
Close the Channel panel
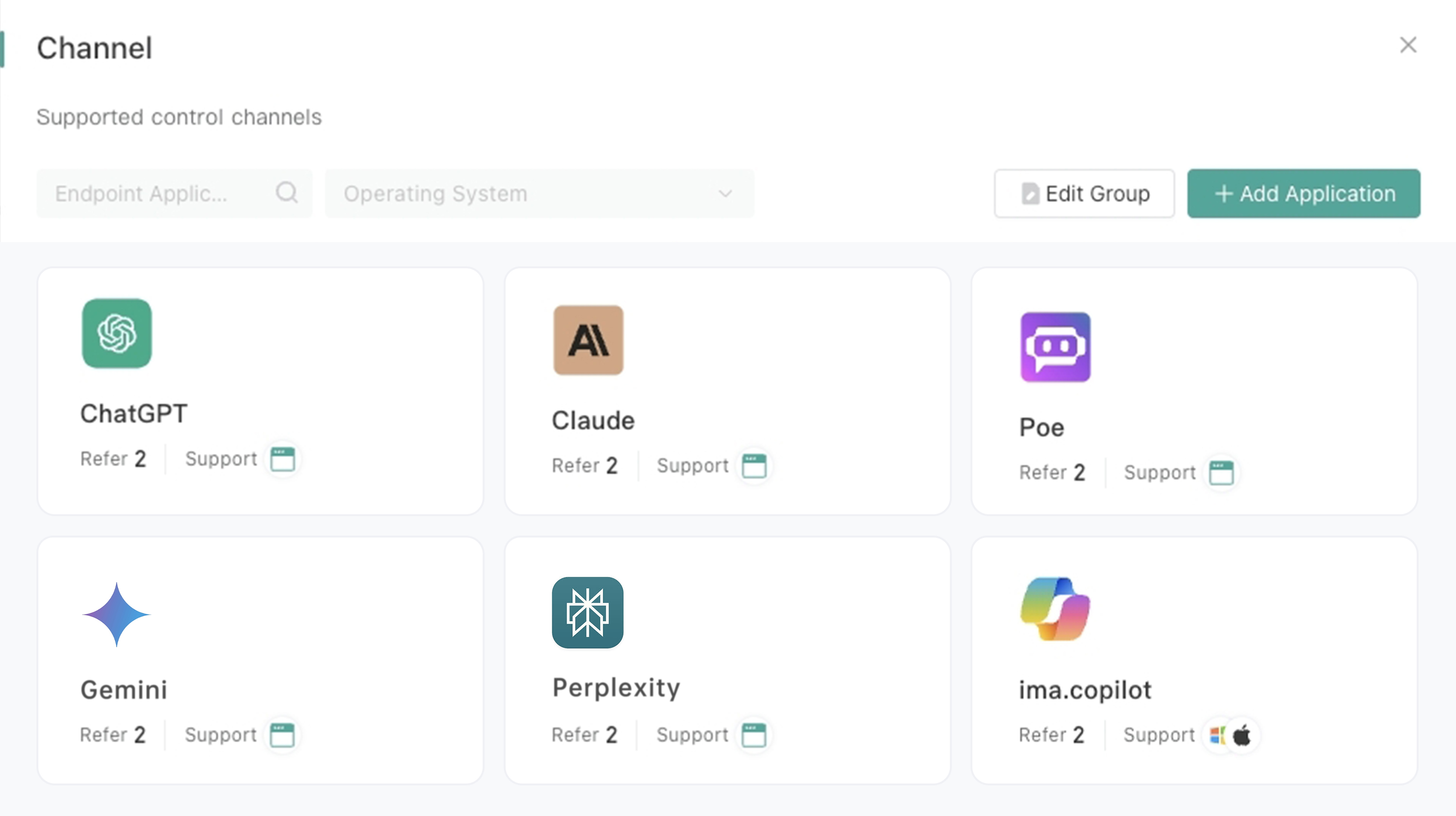[x=1408, y=45]
